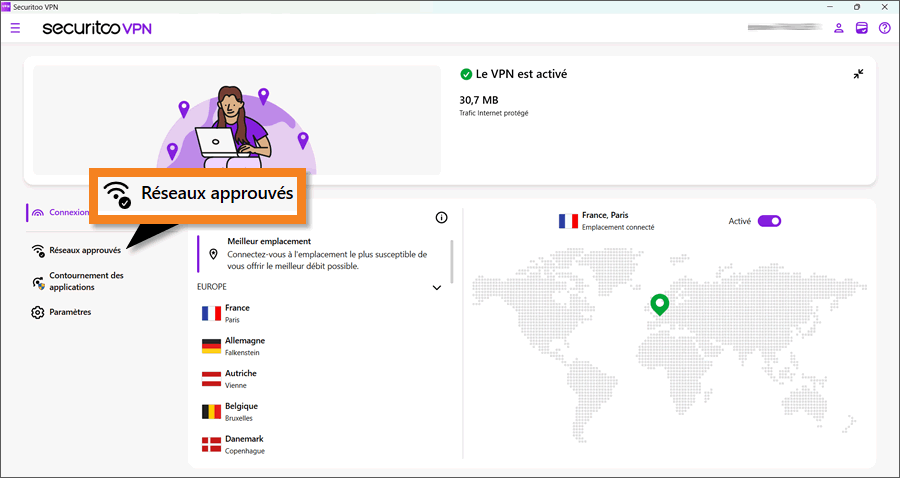Click the green map location pin
The width and height of the screenshot is (900, 478).
coord(660,305)
